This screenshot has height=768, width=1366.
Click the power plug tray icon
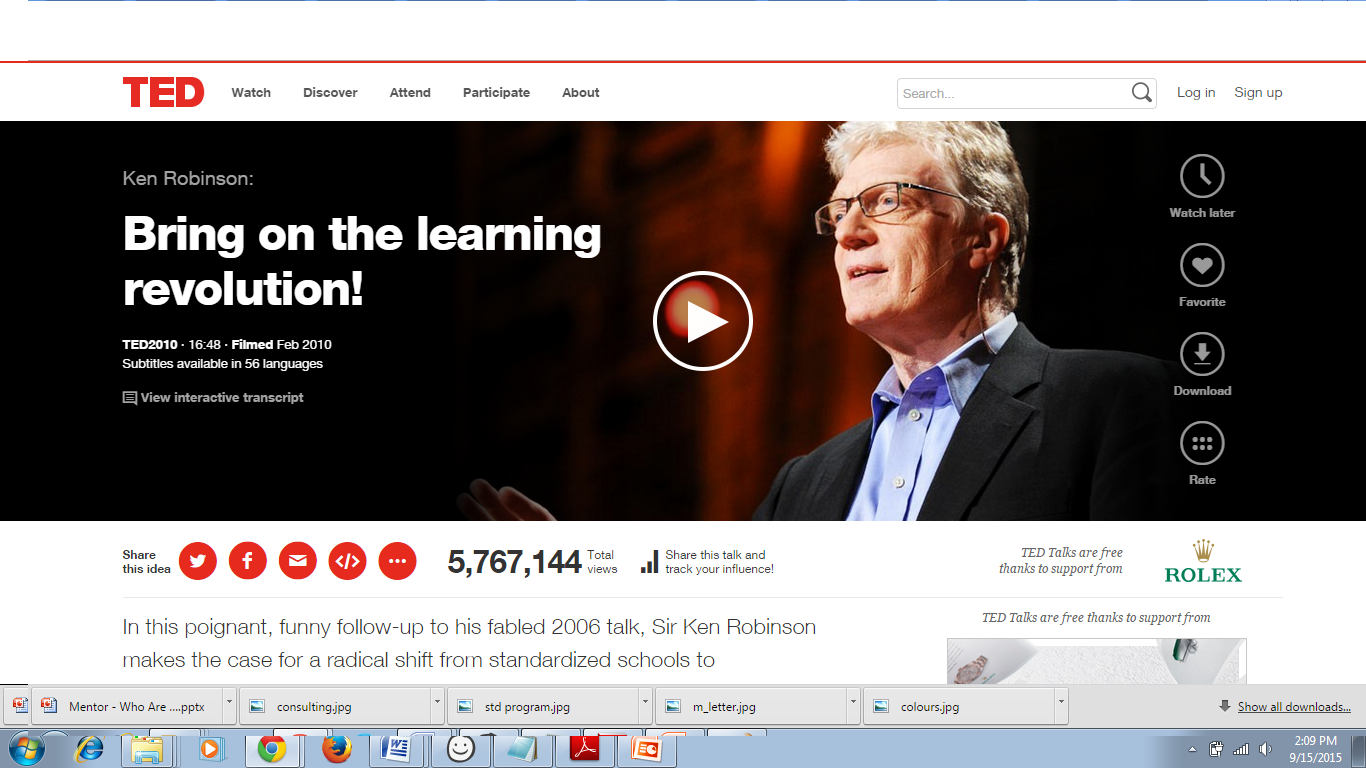pos(1217,749)
